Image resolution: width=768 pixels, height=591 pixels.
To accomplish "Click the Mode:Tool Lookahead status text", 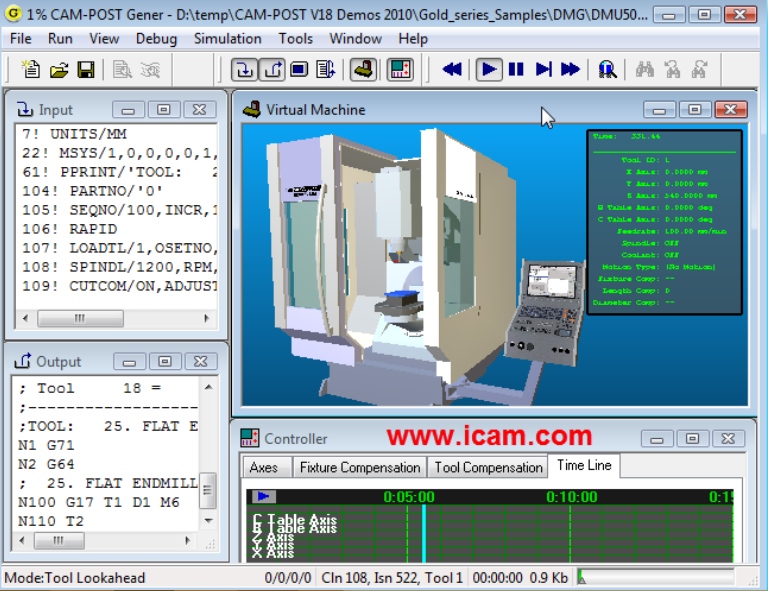I will point(74,578).
